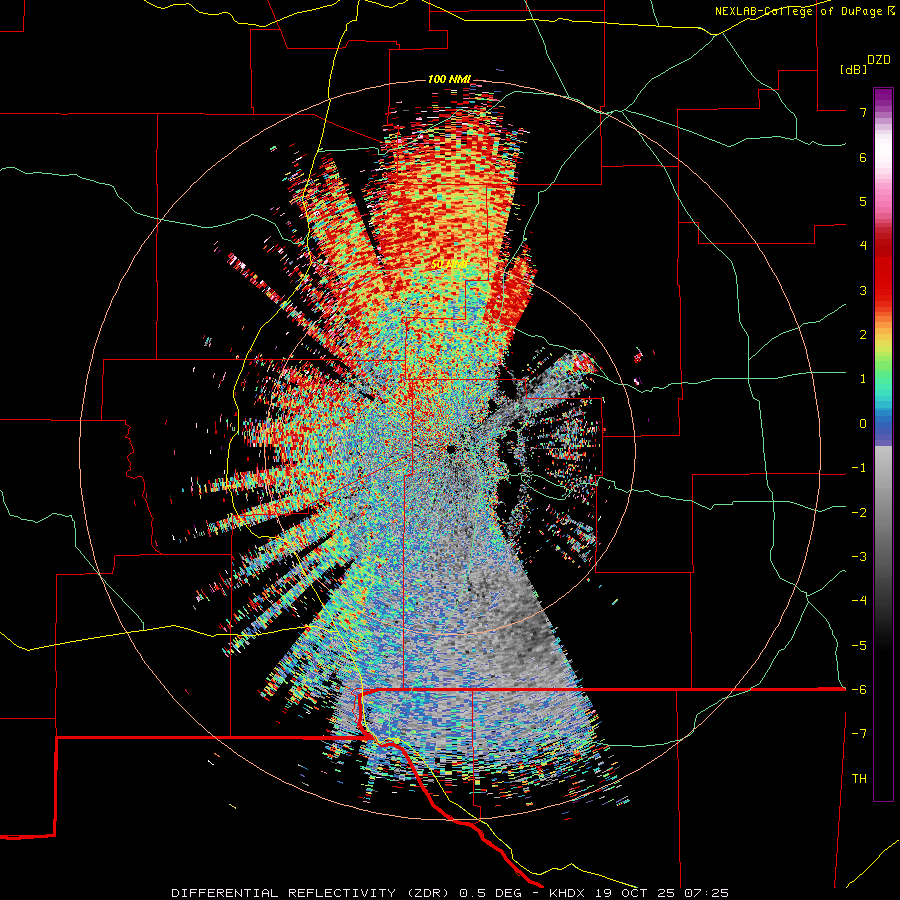This screenshot has height=900, width=900.
Task: Click the 100 NMI range ring label
Action: [x=449, y=79]
